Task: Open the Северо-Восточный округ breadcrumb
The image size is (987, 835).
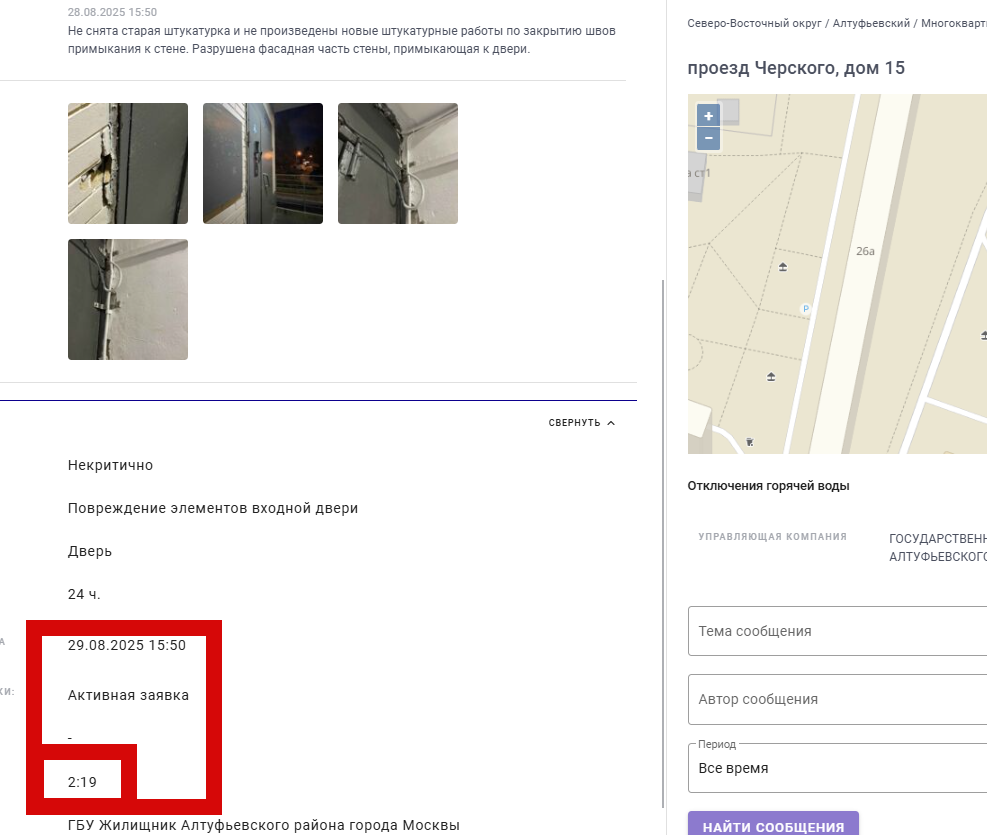Action: click(x=754, y=23)
